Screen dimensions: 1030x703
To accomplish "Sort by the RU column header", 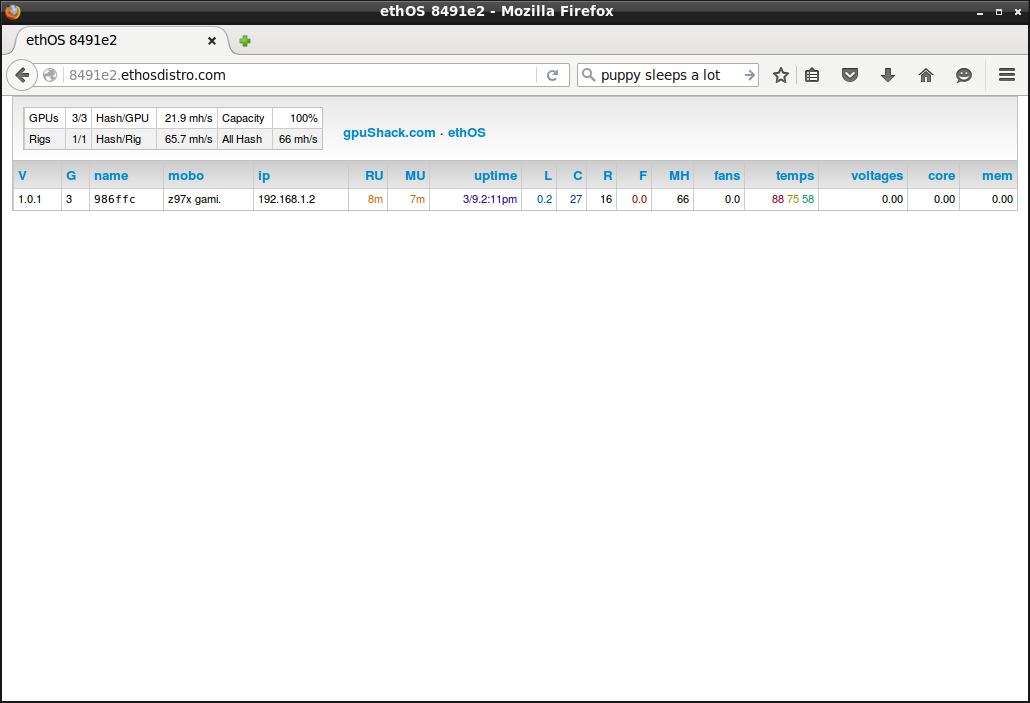I will (374, 175).
